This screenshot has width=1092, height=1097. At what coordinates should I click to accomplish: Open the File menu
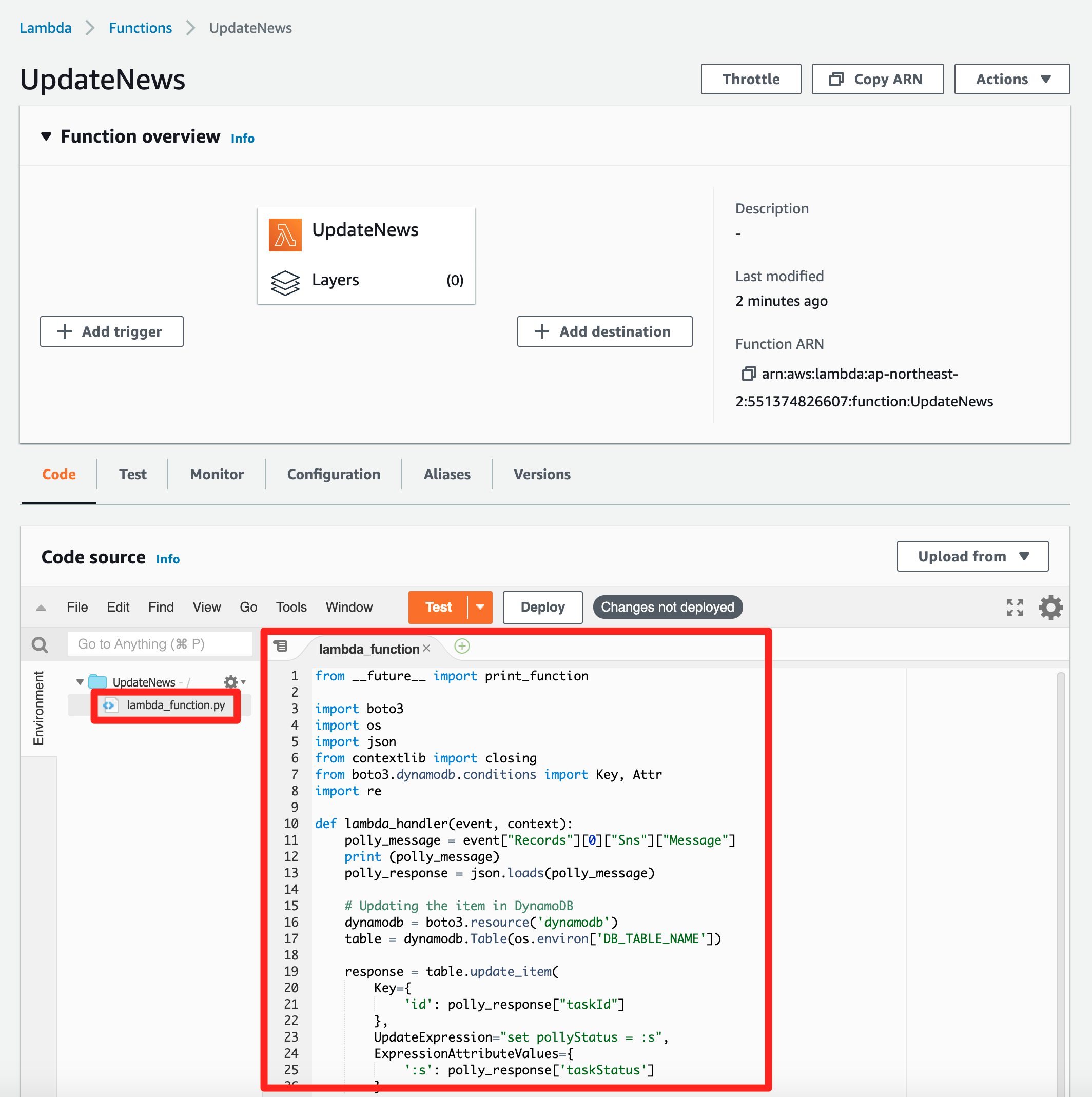click(77, 607)
